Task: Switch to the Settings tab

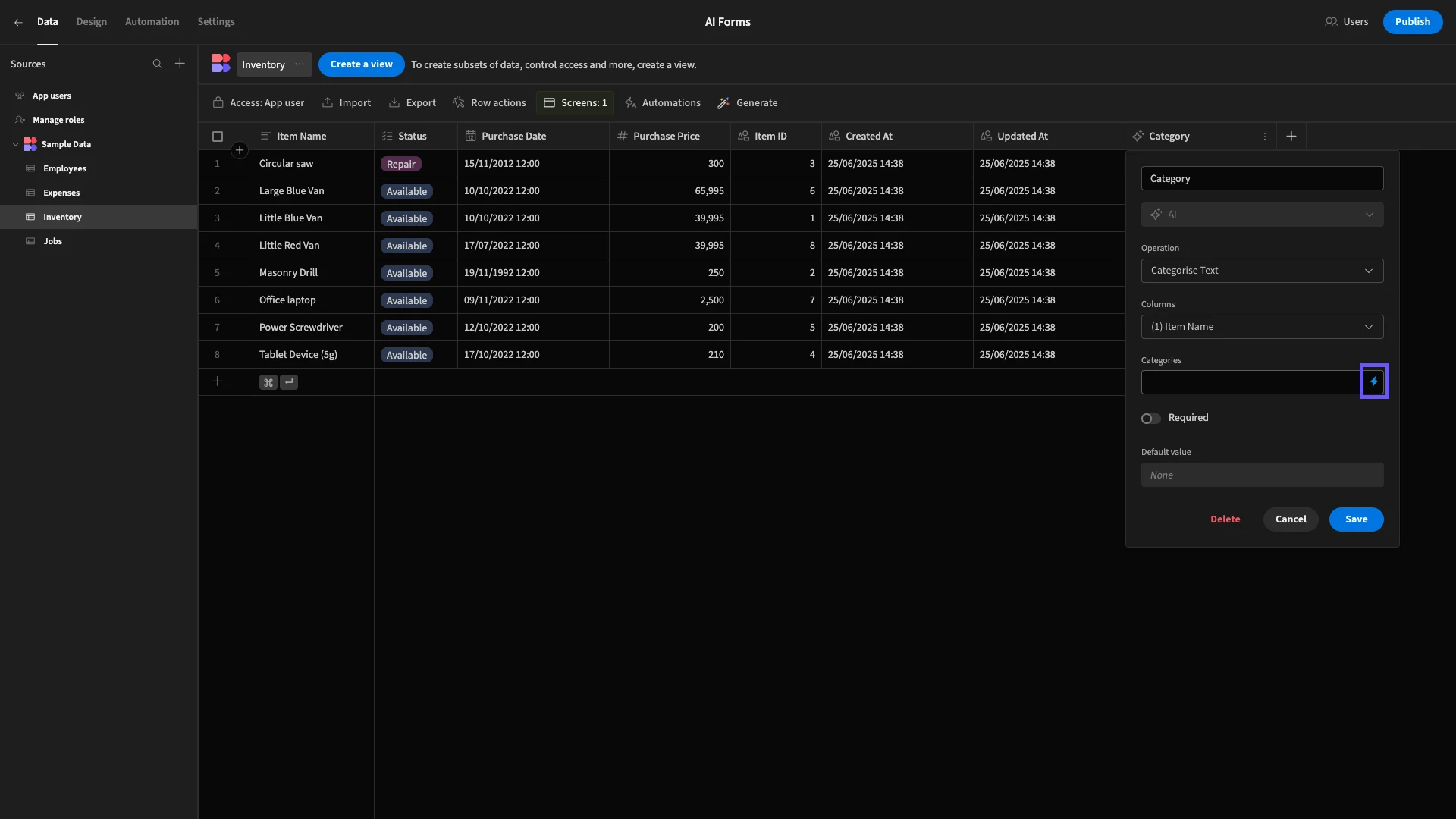Action: (x=215, y=22)
